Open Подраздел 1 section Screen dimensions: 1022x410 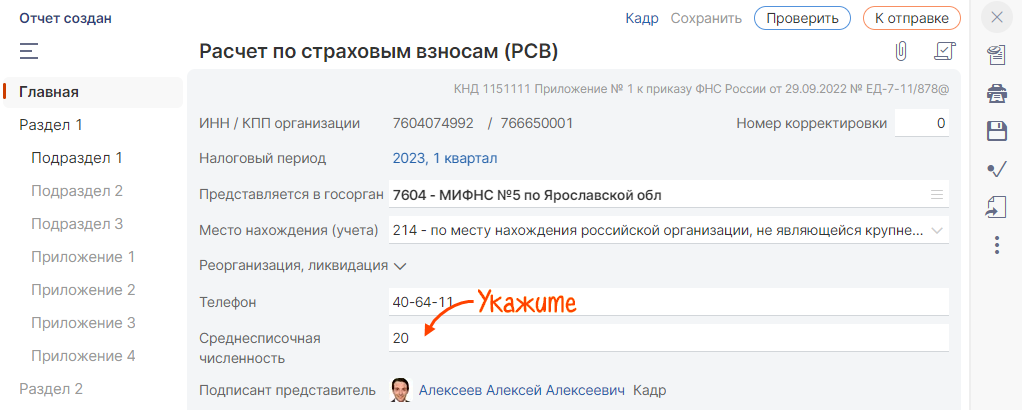point(77,158)
